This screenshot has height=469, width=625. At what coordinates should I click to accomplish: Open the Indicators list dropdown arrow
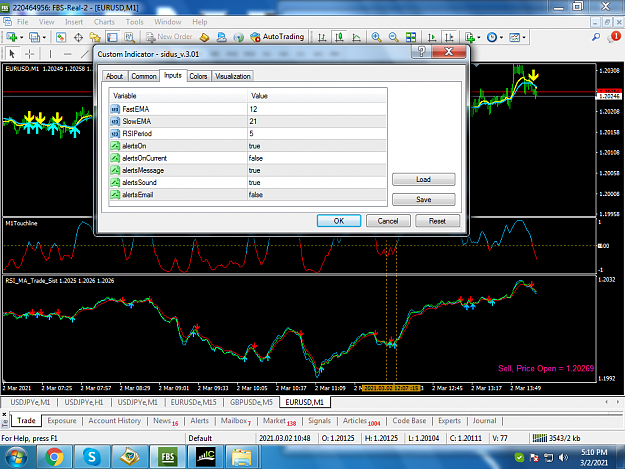[479, 37]
